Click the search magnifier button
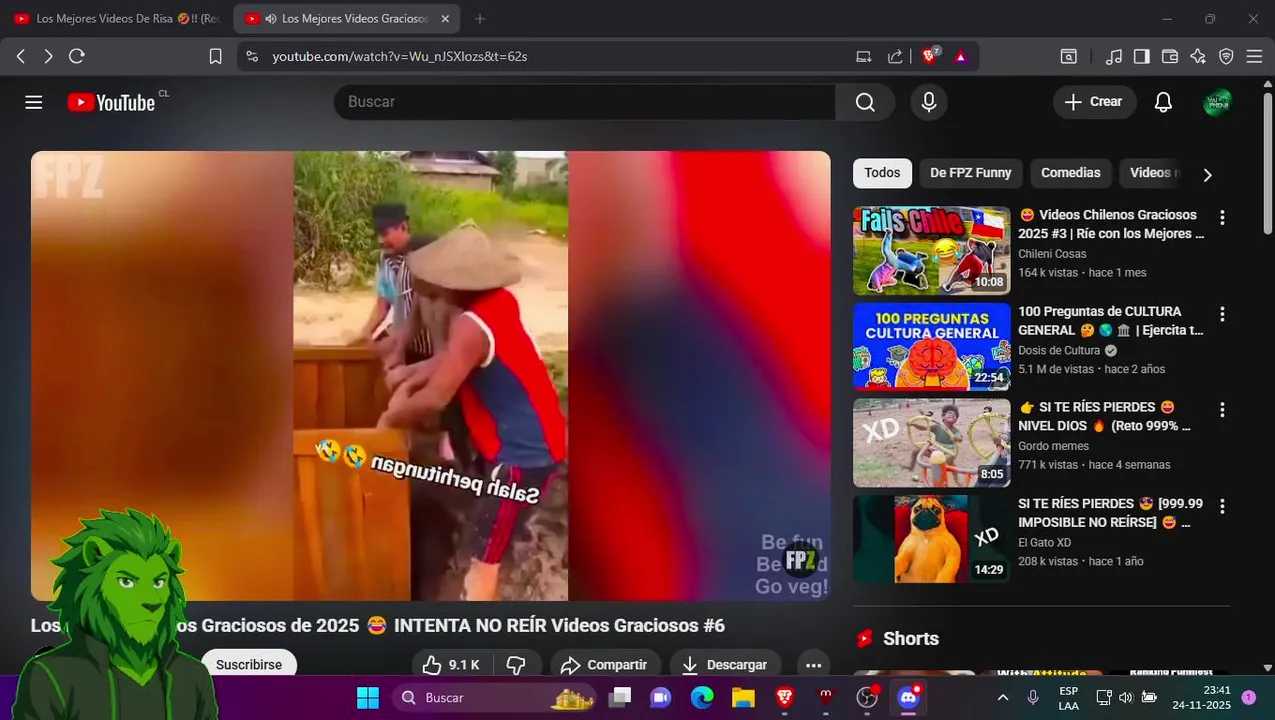The width and height of the screenshot is (1275, 720). pyautogui.click(x=865, y=102)
